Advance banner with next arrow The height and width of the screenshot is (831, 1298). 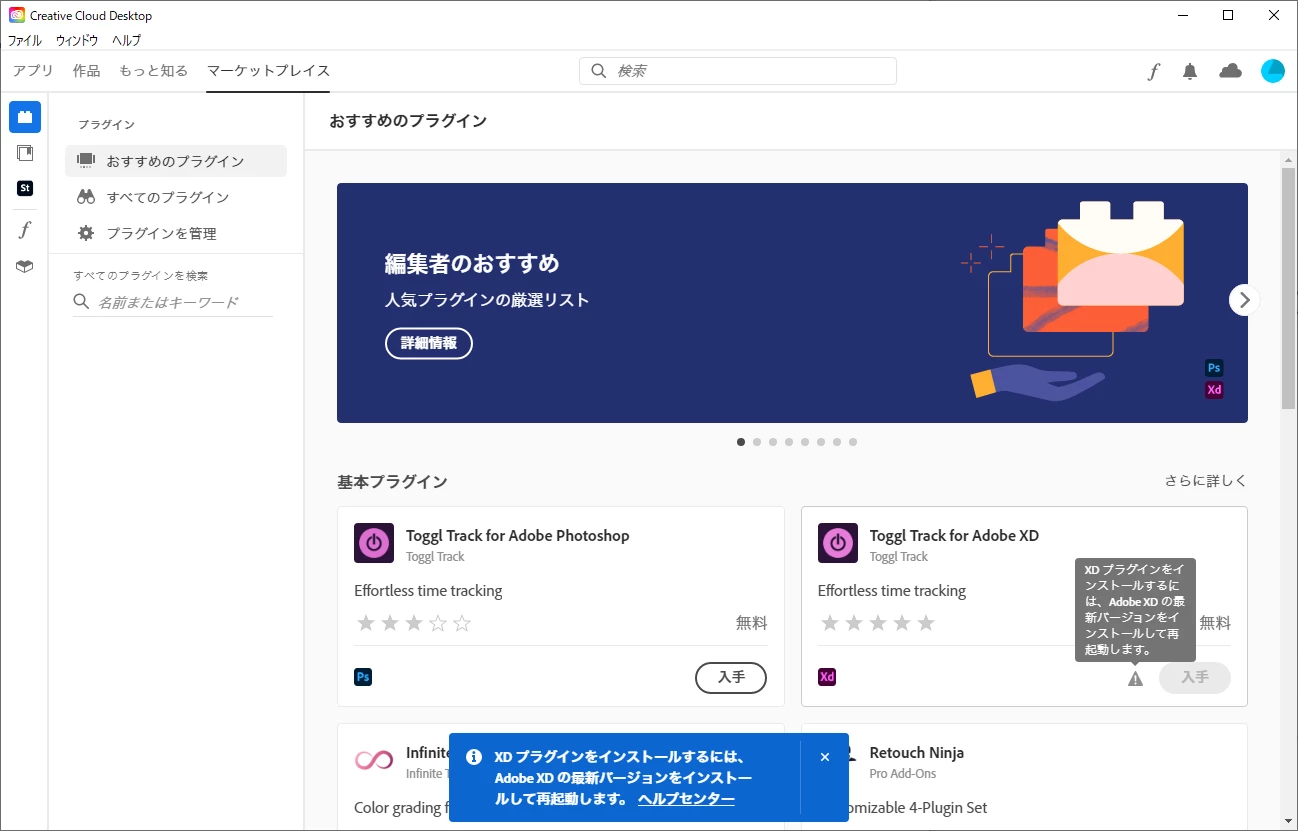pos(1244,299)
